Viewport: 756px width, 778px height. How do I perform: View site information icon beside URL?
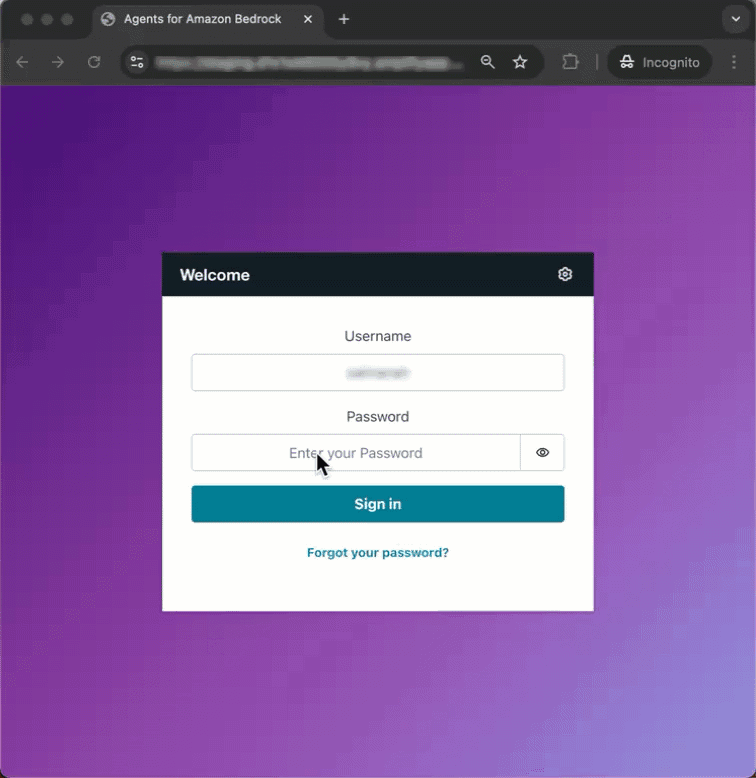137,62
